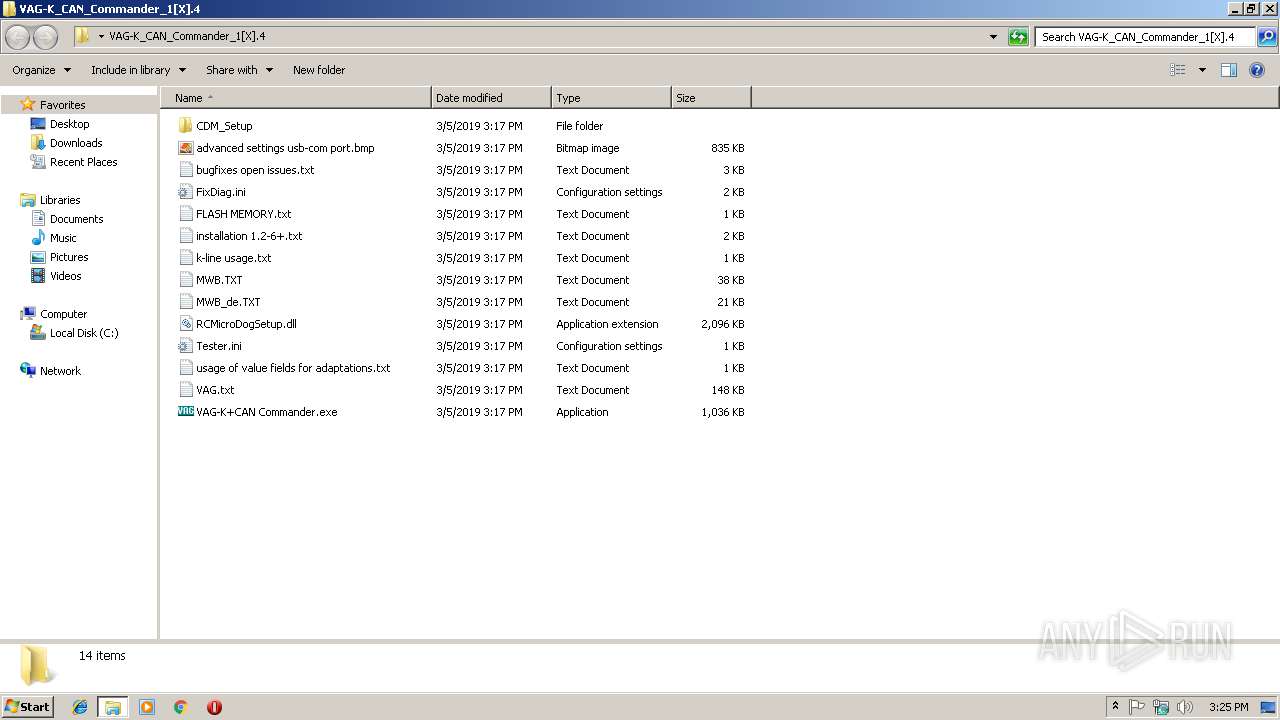The height and width of the screenshot is (720, 1280).
Task: Open Downloads in navigation pane
Action: click(x=76, y=143)
